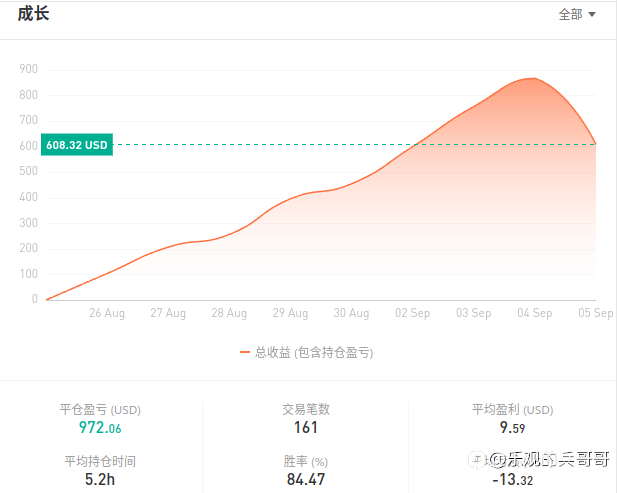Click the 29 Aug axis date
The image size is (617, 493).
point(290,313)
